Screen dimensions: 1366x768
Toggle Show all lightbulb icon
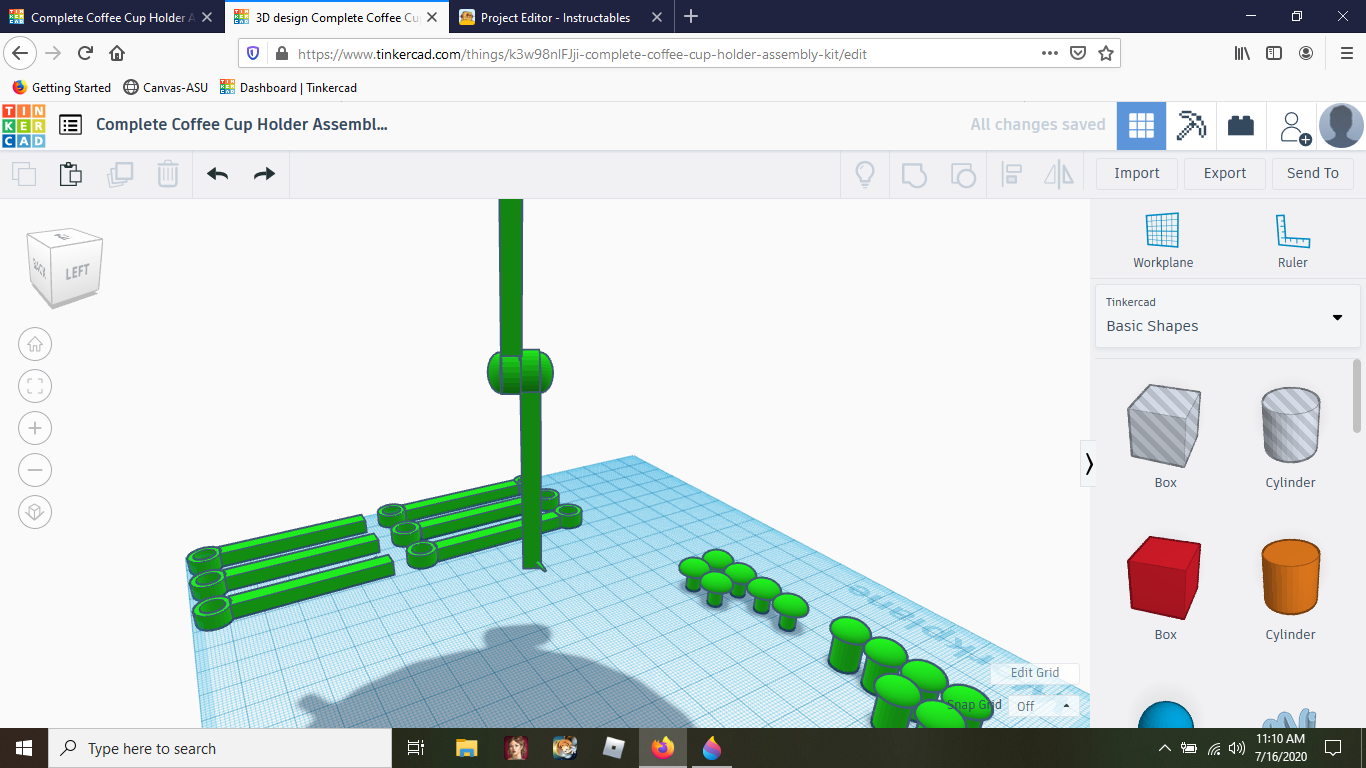coord(865,174)
